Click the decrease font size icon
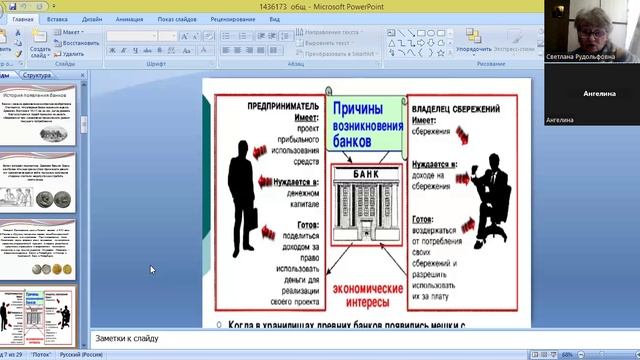 pyautogui.click(x=195, y=36)
